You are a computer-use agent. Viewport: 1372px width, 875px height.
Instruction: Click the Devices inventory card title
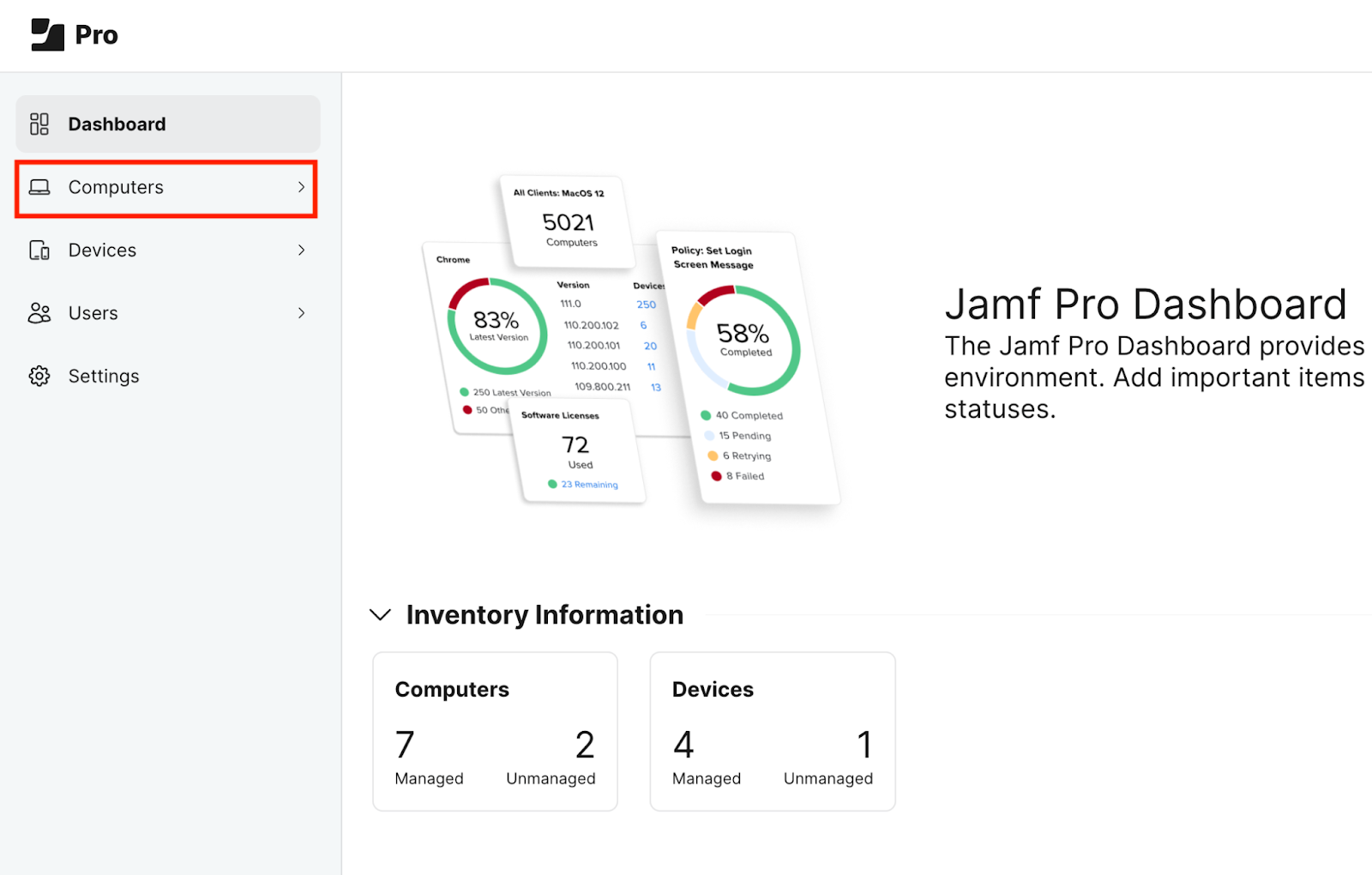pos(713,690)
